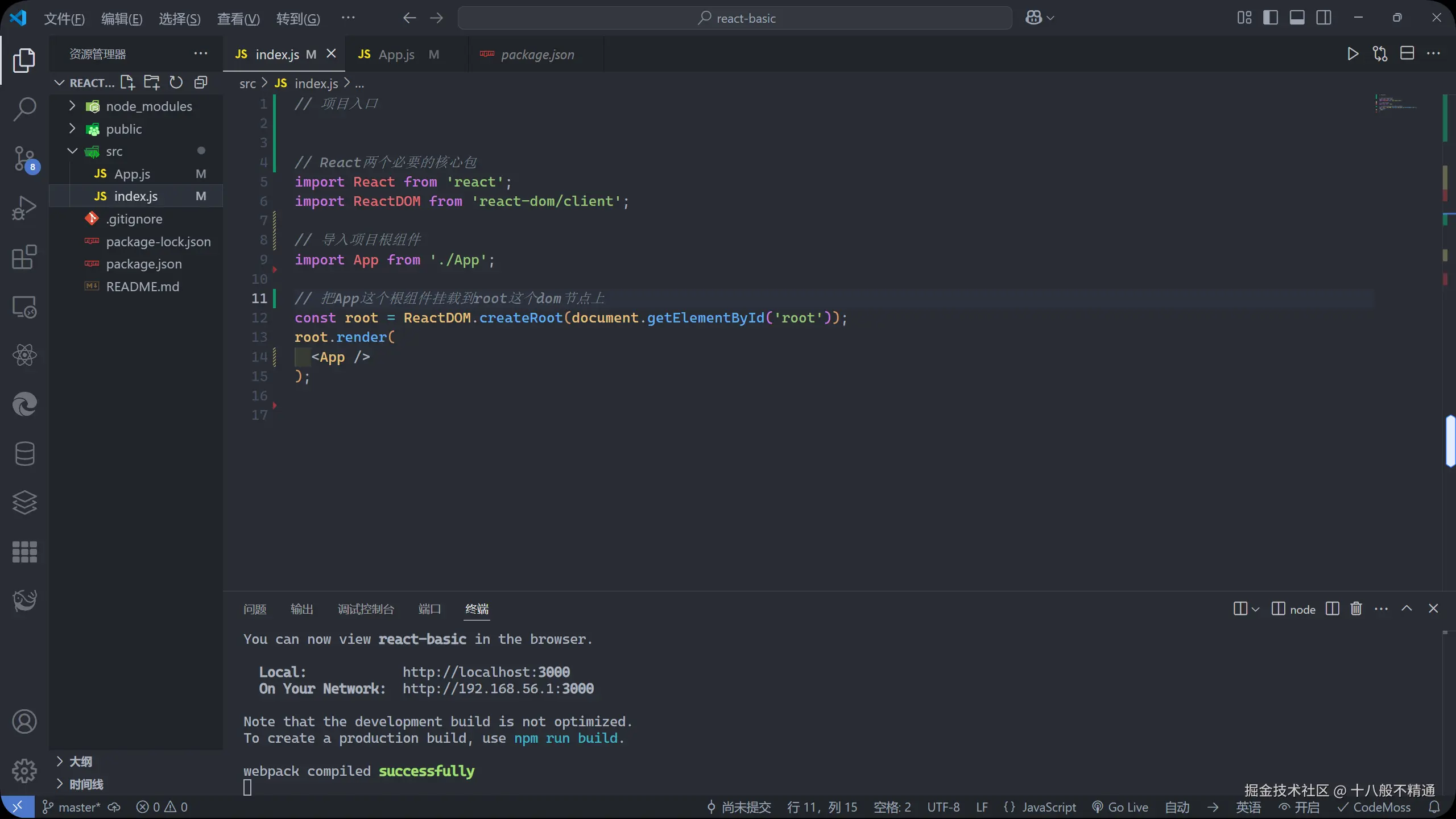
Task: Toggle the bottom panel visibility
Action: [x=1297, y=18]
